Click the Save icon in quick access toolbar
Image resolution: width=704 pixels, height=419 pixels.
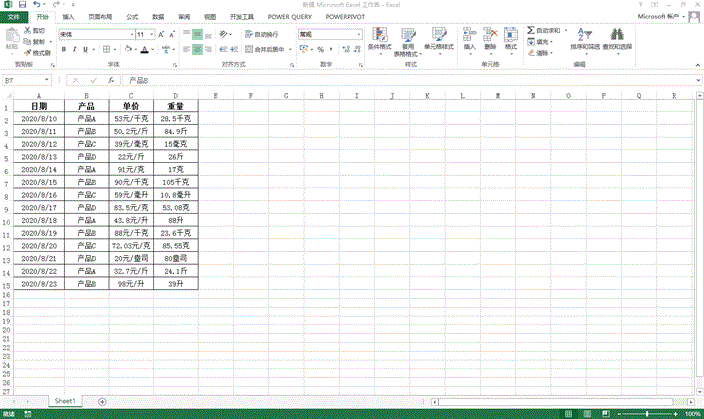pyautogui.click(x=22, y=5)
